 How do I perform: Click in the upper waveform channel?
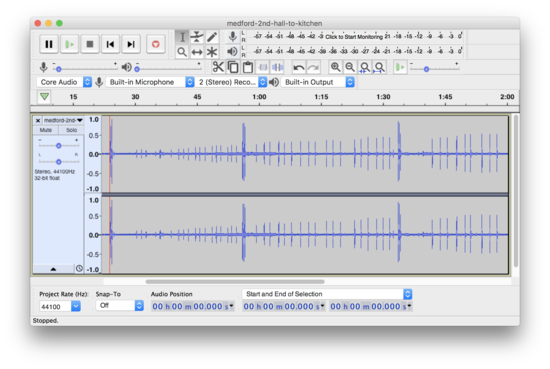tap(305, 154)
